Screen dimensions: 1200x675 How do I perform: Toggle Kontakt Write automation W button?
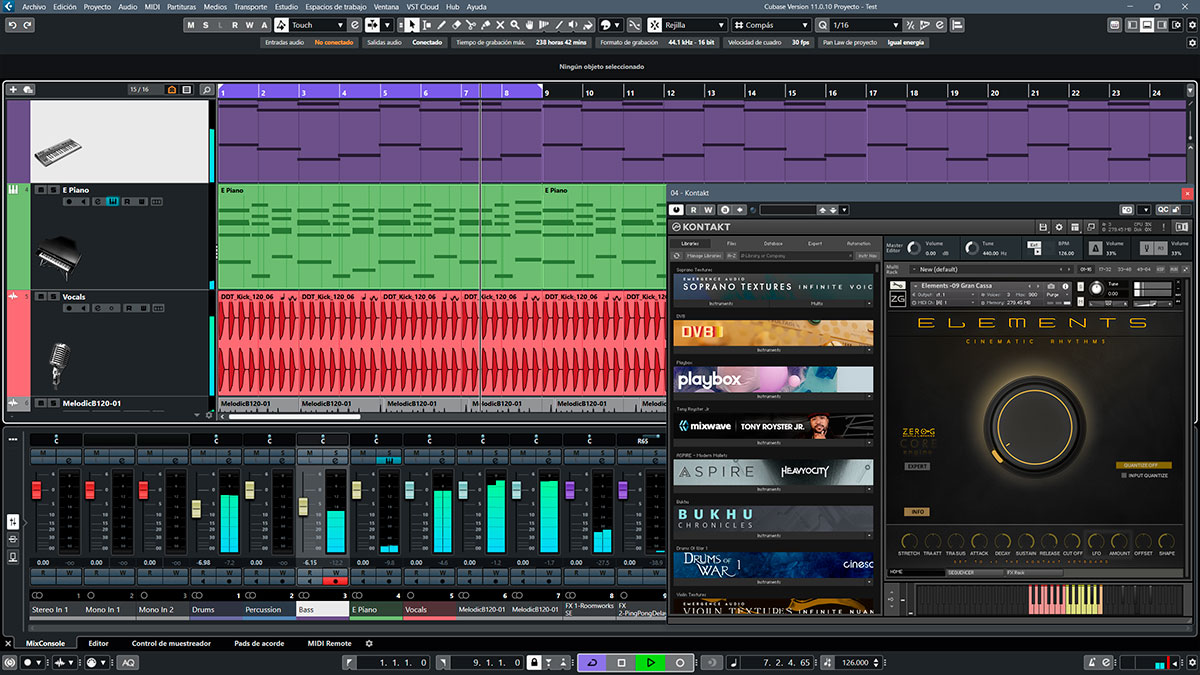708,209
